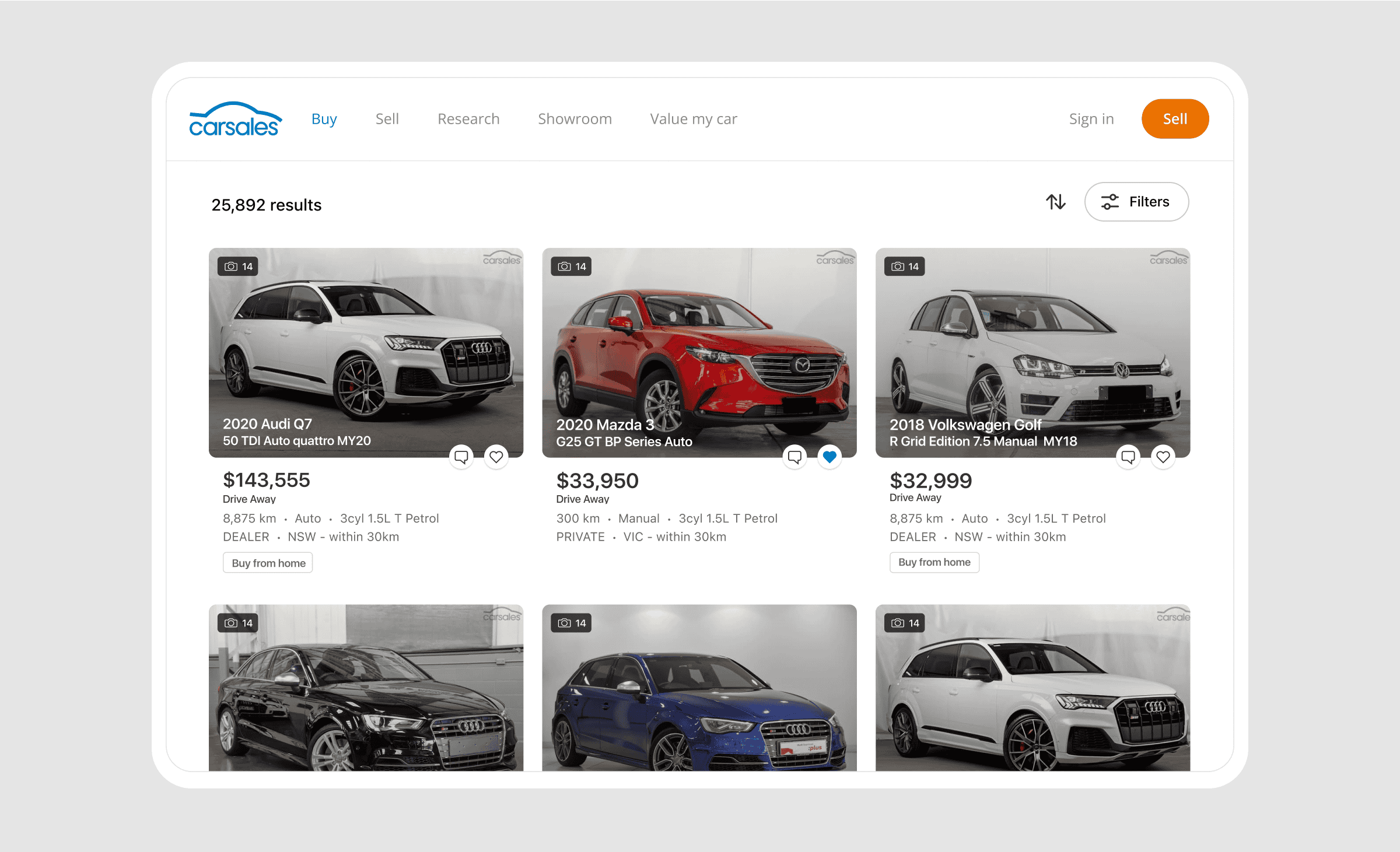Click the 2020 Mazda 3 title
The image size is (1400, 852).
pyautogui.click(x=605, y=425)
